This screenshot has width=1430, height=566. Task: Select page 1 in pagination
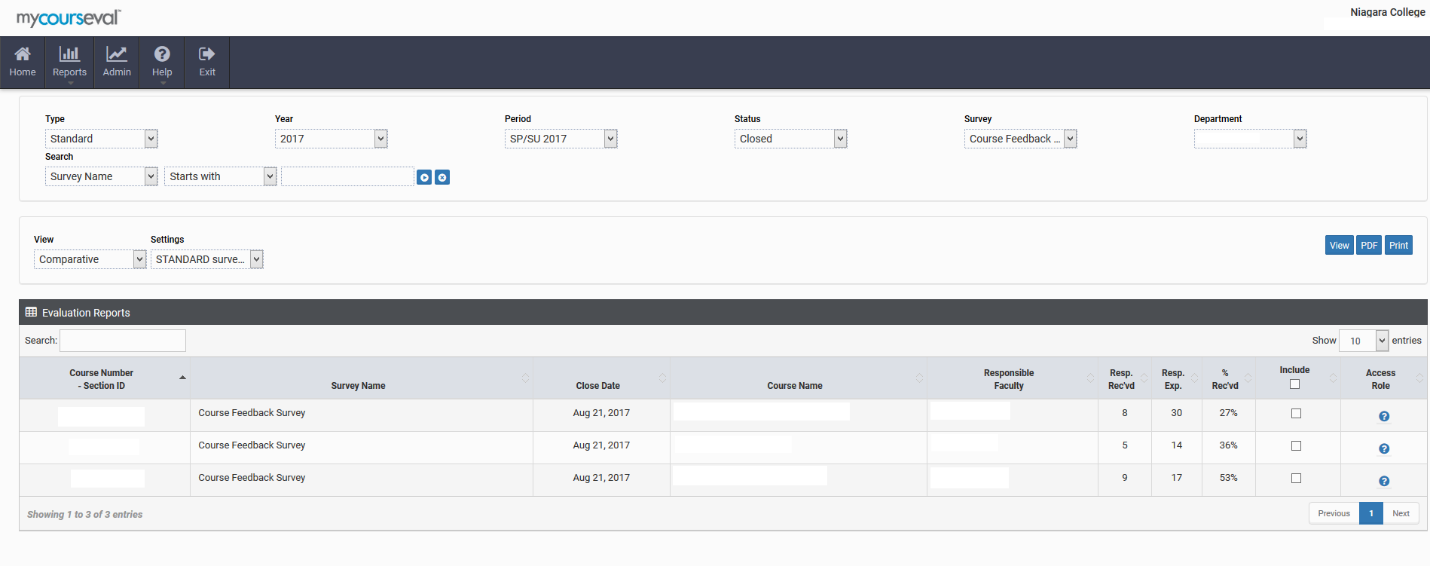1371,513
